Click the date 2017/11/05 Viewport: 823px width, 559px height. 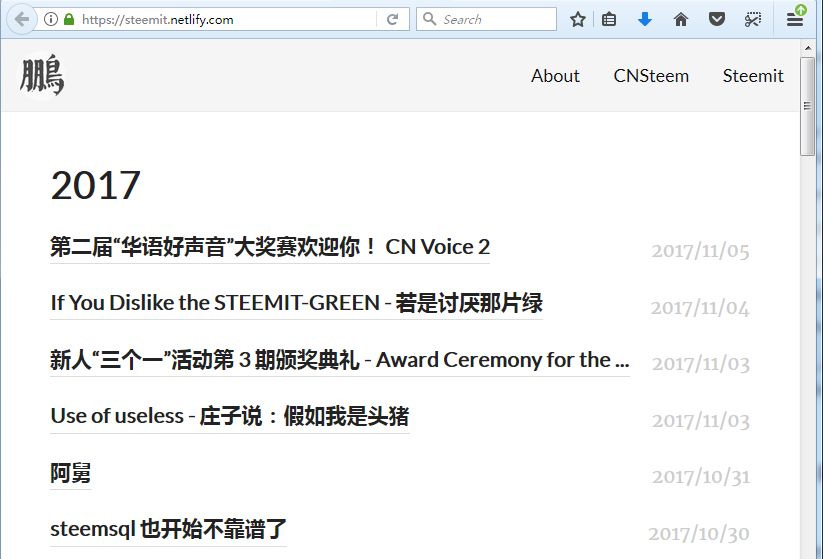click(700, 251)
